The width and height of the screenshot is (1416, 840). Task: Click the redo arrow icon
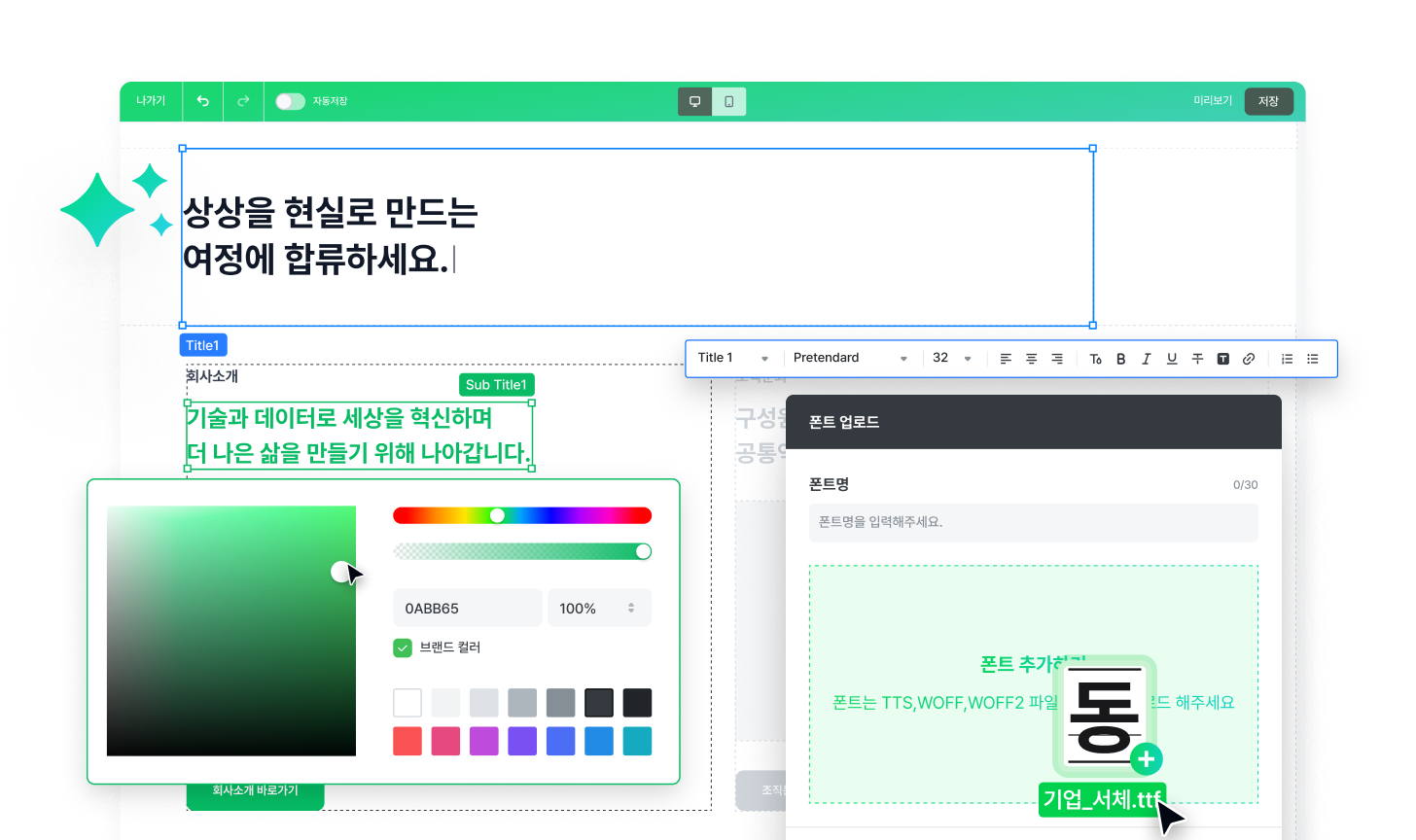click(x=243, y=101)
